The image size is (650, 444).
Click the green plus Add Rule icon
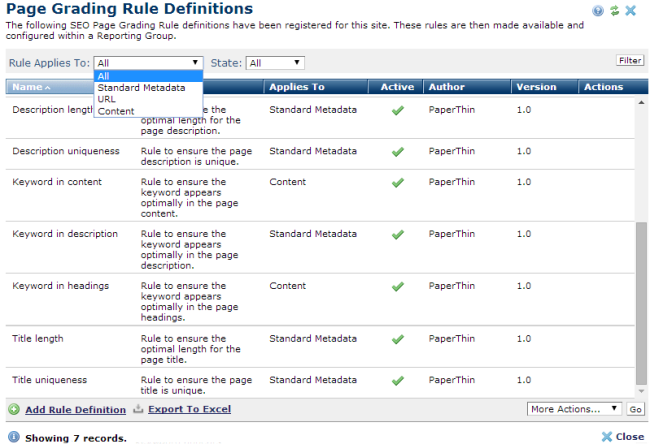(x=14, y=409)
